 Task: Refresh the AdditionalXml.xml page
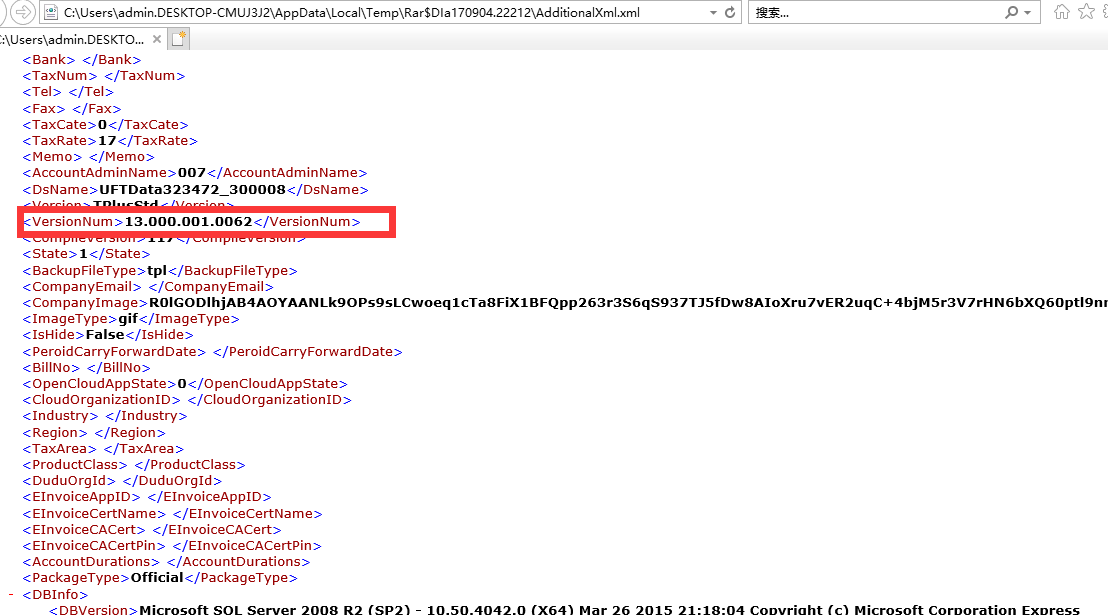click(730, 12)
